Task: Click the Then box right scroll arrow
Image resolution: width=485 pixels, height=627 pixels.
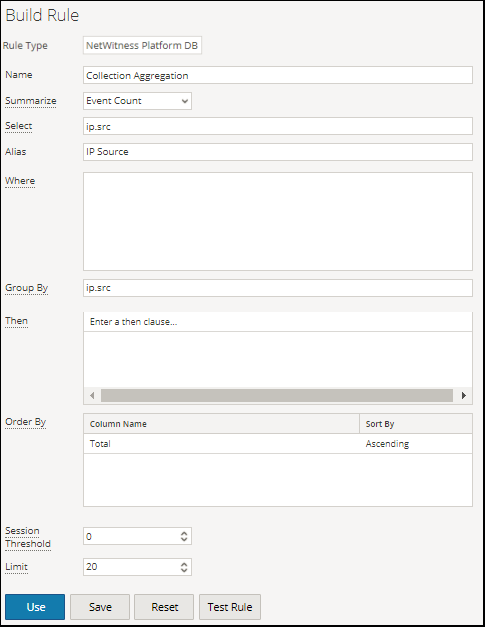Action: (463, 395)
